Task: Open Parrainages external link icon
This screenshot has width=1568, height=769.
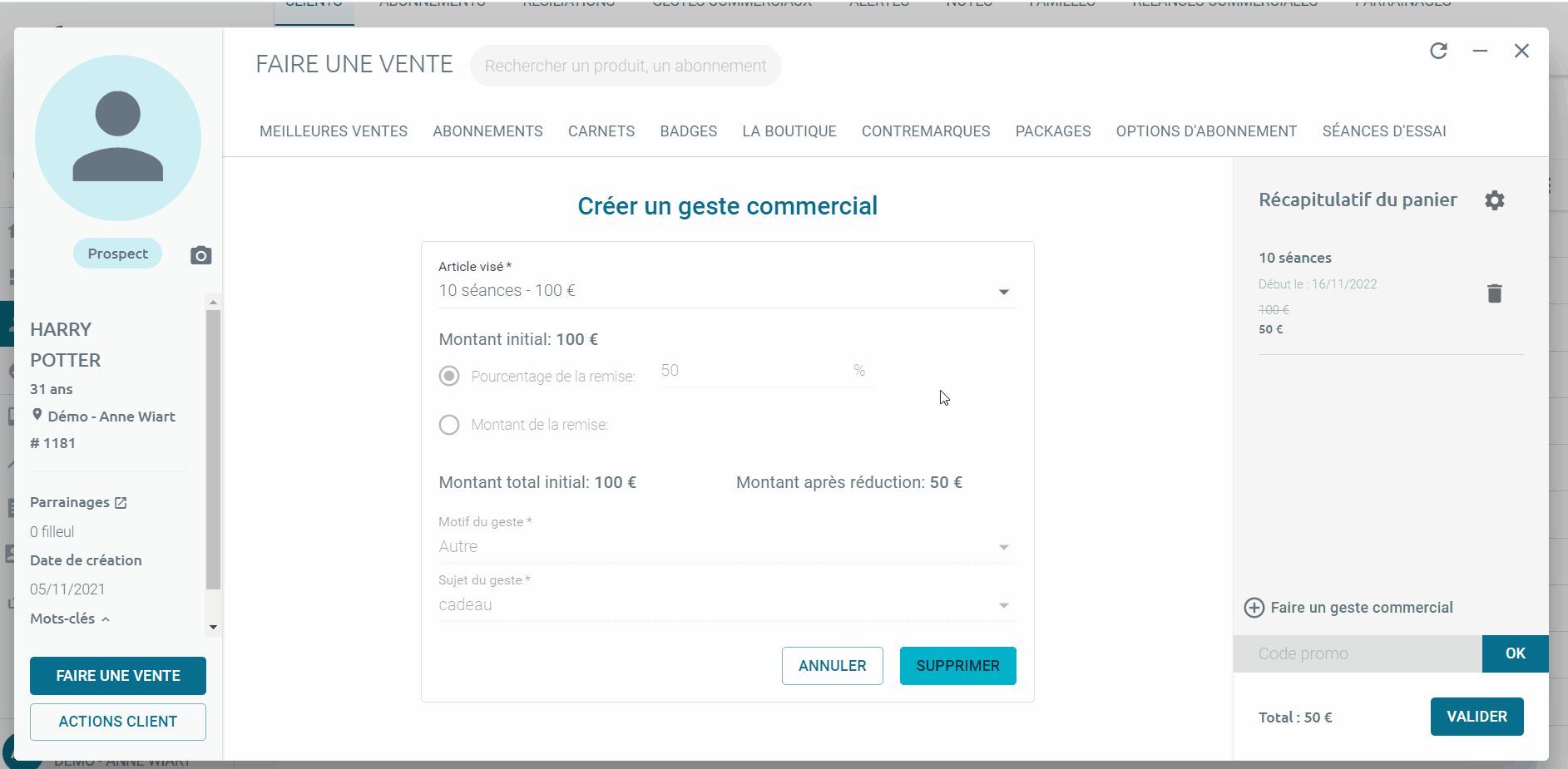Action: tap(121, 502)
